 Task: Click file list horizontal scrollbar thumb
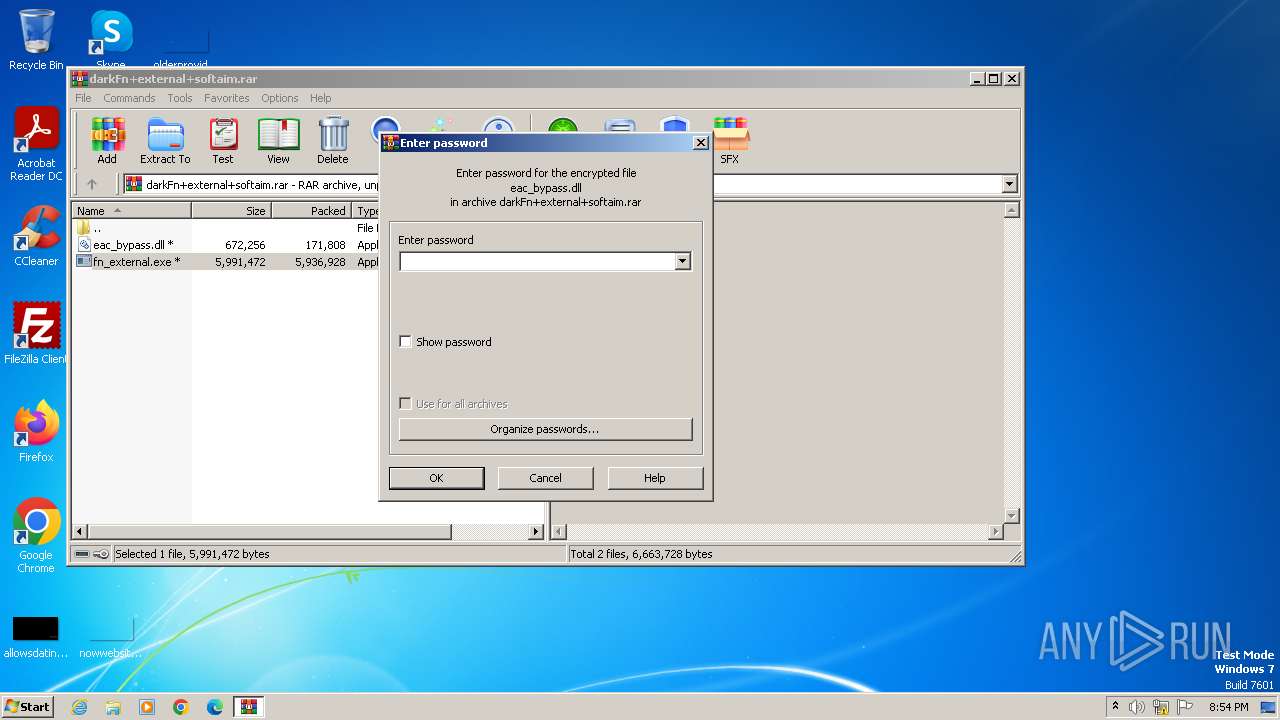(270, 532)
